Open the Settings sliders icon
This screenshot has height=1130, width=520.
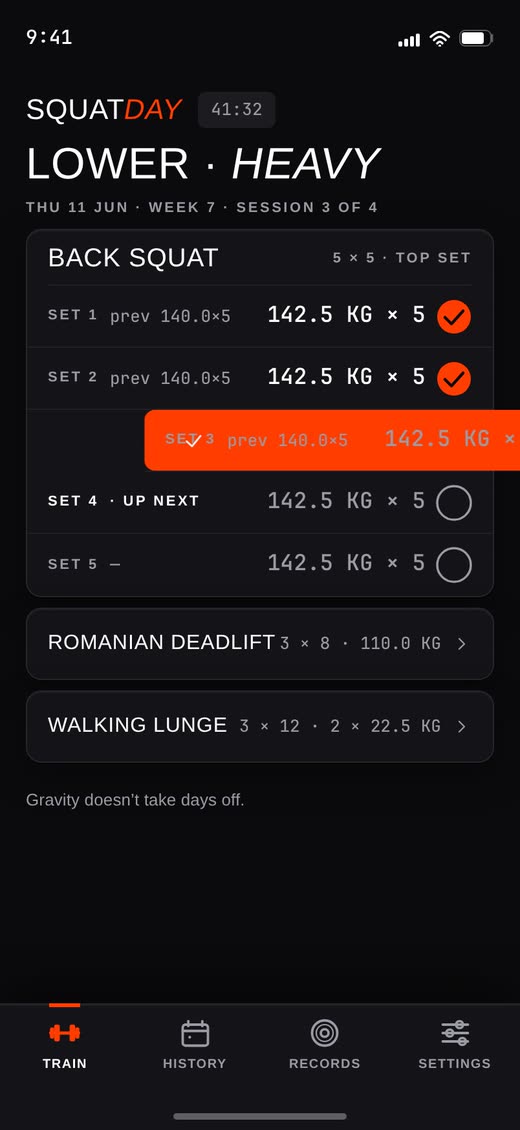tap(454, 1033)
